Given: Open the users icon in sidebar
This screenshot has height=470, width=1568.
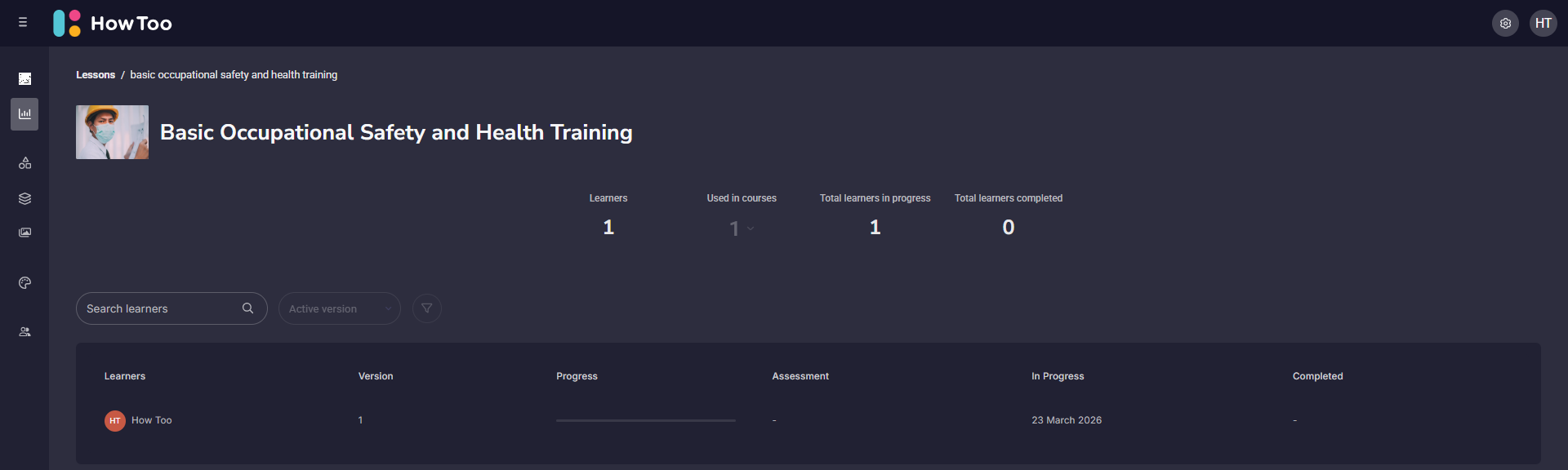Looking at the screenshot, I should 24,332.
